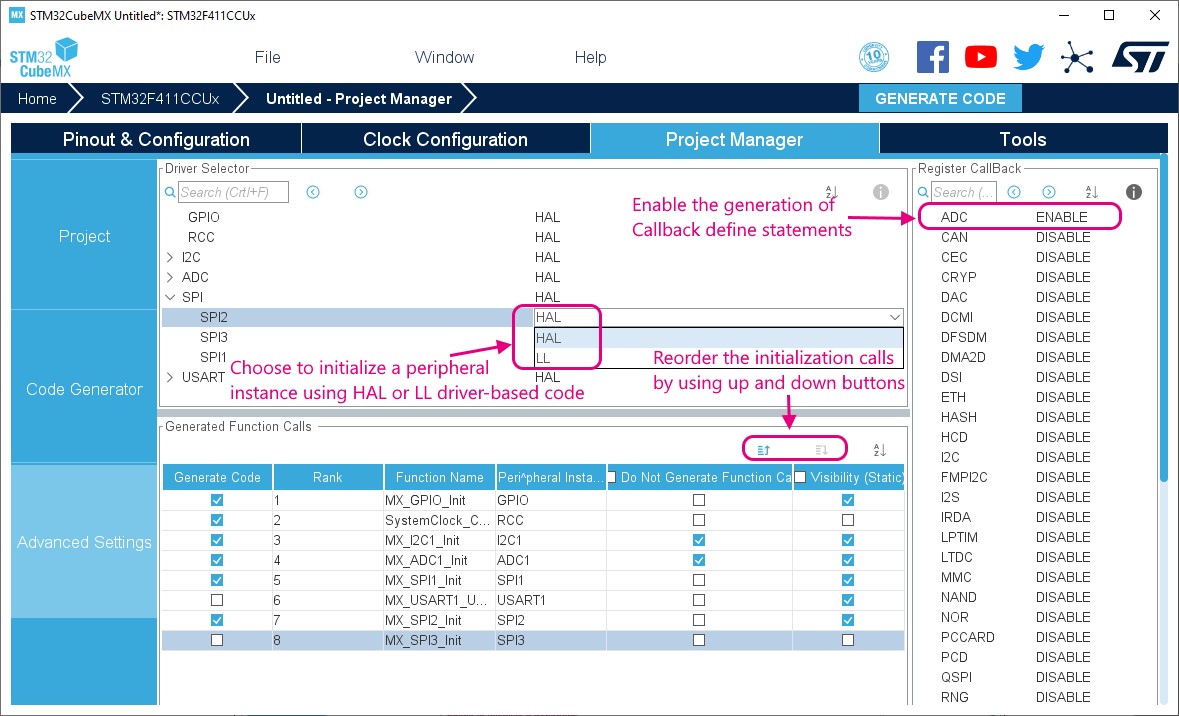Click previous search arrow in Register CallBack

click(x=1014, y=193)
